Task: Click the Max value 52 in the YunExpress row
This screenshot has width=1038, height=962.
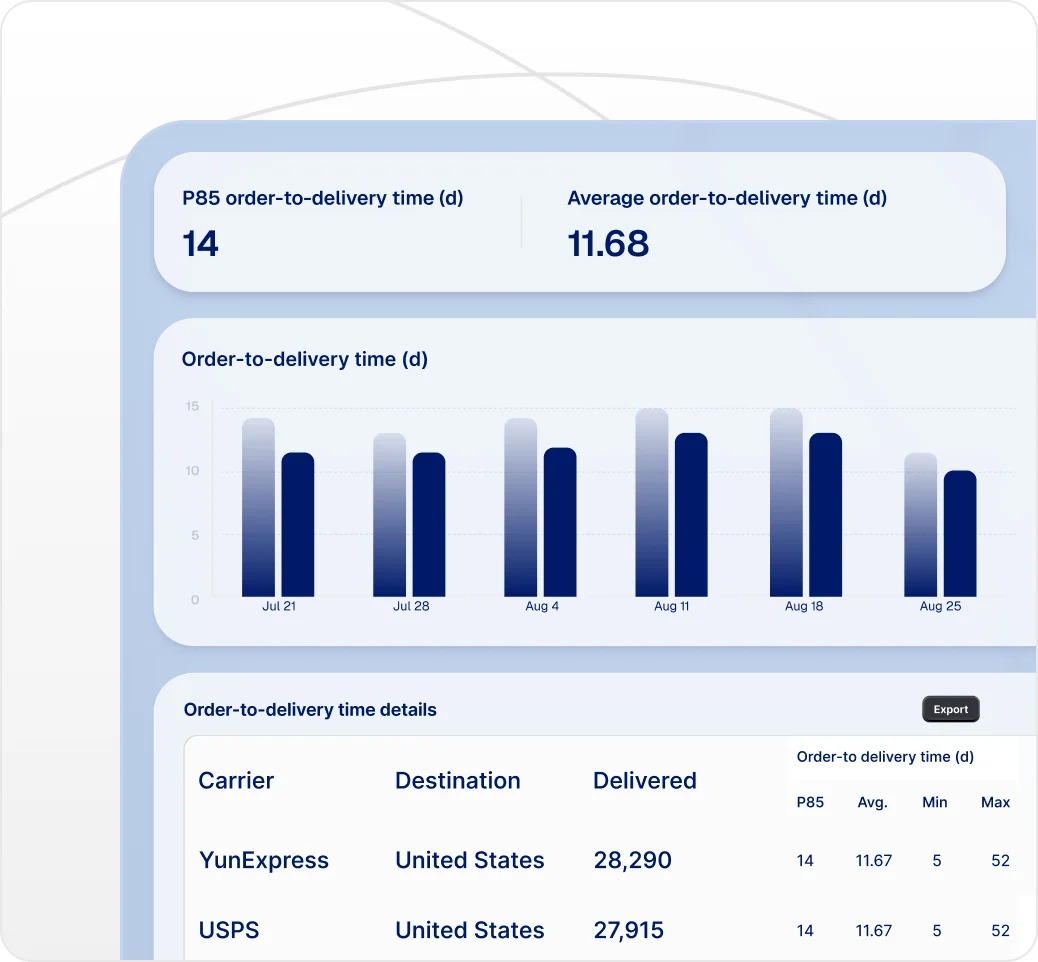Action: point(1000,861)
